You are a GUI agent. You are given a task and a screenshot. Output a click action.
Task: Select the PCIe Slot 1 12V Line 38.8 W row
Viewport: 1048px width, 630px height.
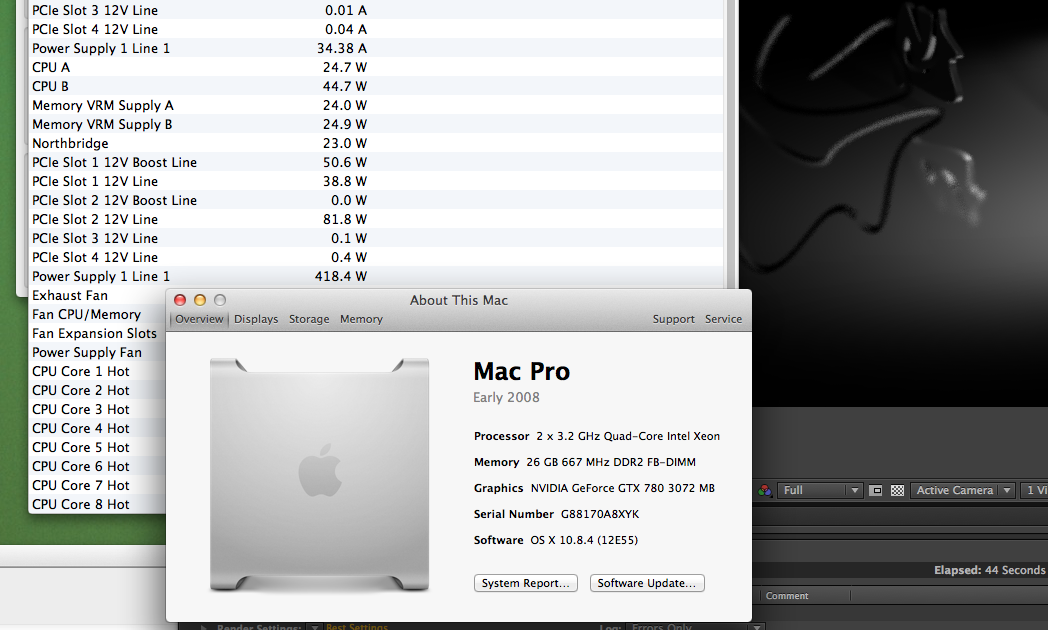tap(377, 181)
